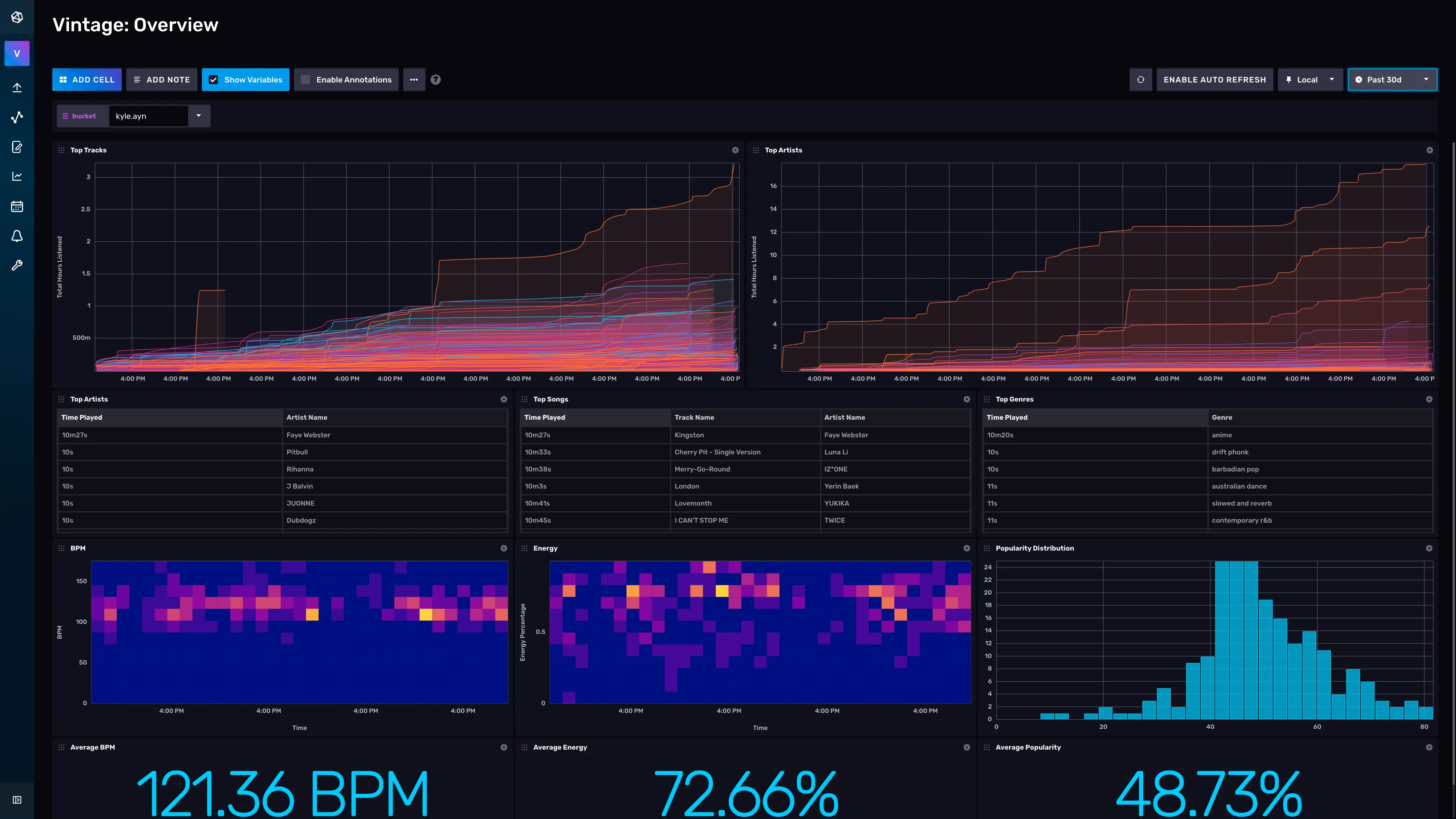Open BPM heatmap cell settings gear

click(504, 548)
